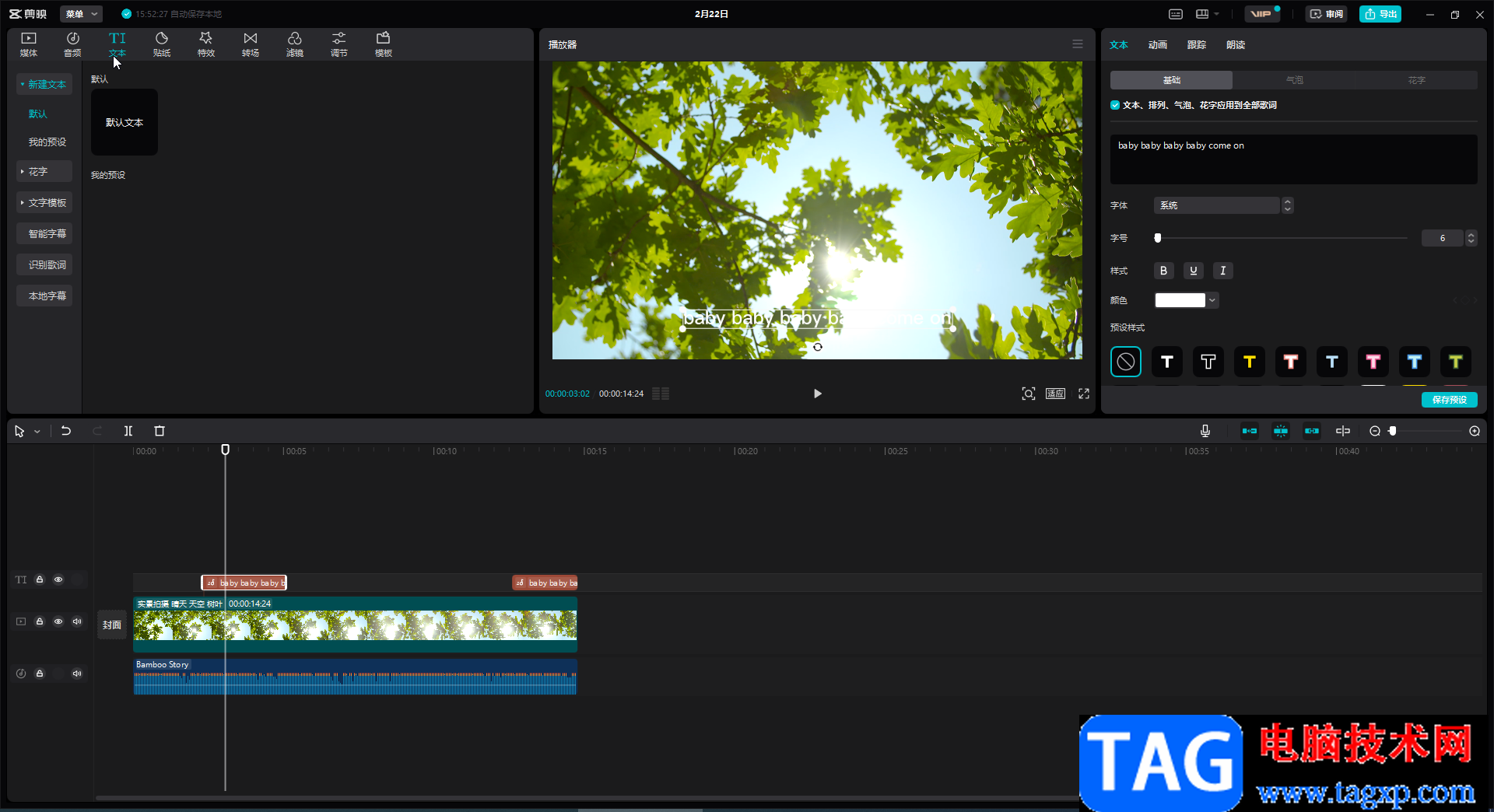This screenshot has height=812, width=1494.
Task: Click the delete trash icon in timeline toolbar
Action: click(160, 431)
